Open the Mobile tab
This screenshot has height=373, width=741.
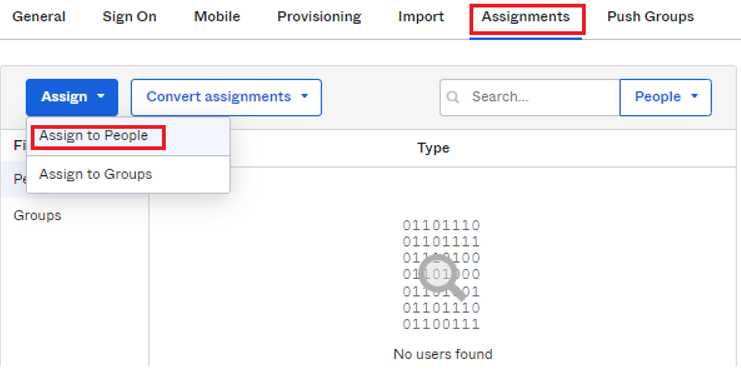click(x=217, y=17)
